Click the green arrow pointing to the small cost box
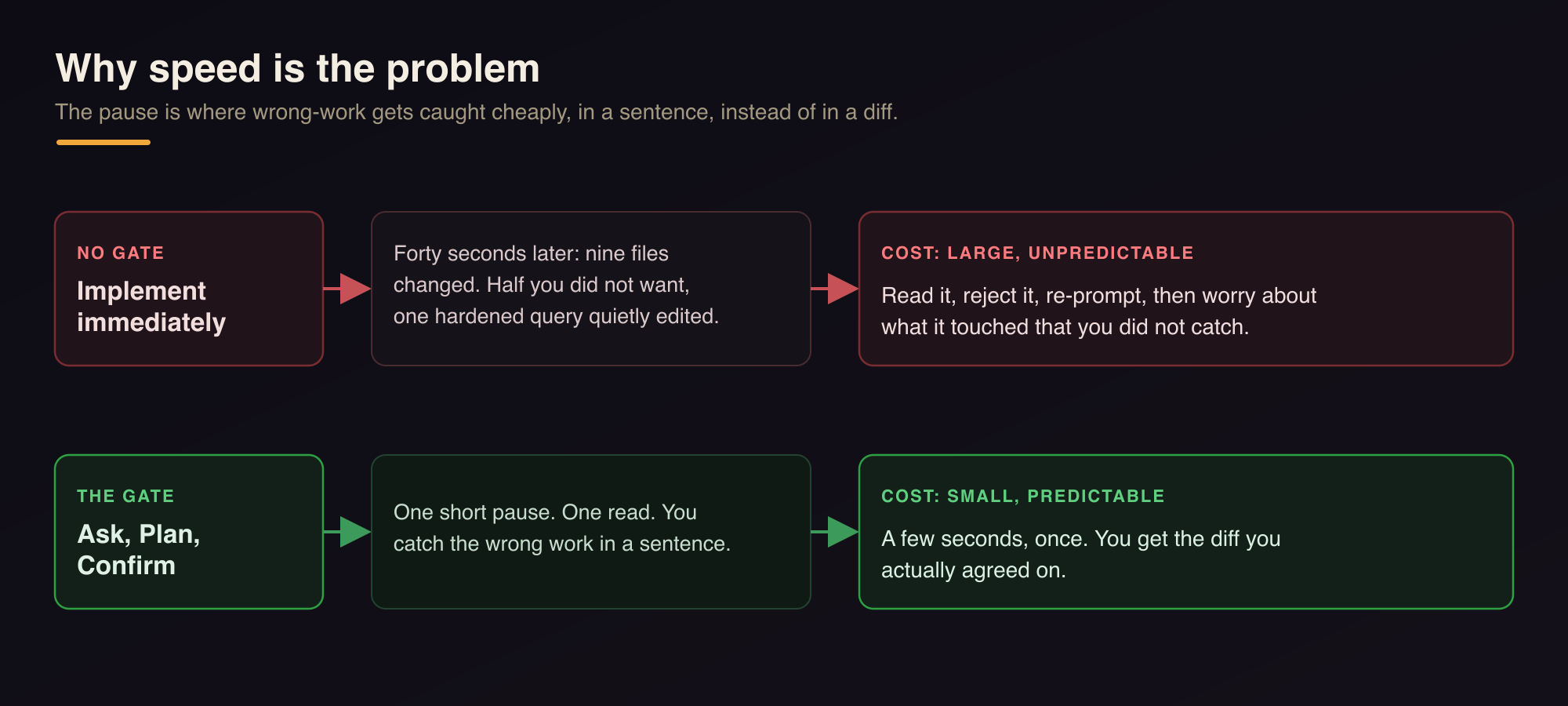Image resolution: width=1568 pixels, height=706 pixels. click(x=835, y=532)
